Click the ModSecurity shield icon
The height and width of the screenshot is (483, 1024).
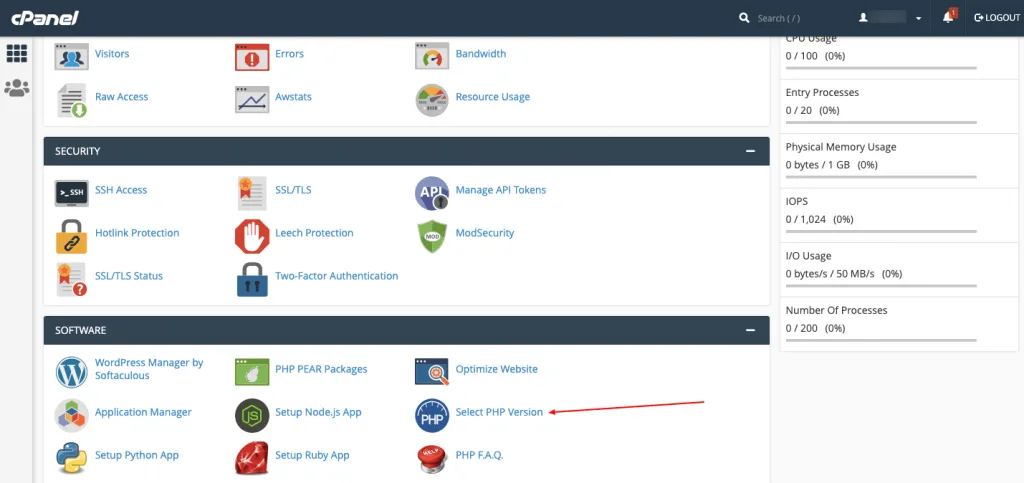(432, 236)
